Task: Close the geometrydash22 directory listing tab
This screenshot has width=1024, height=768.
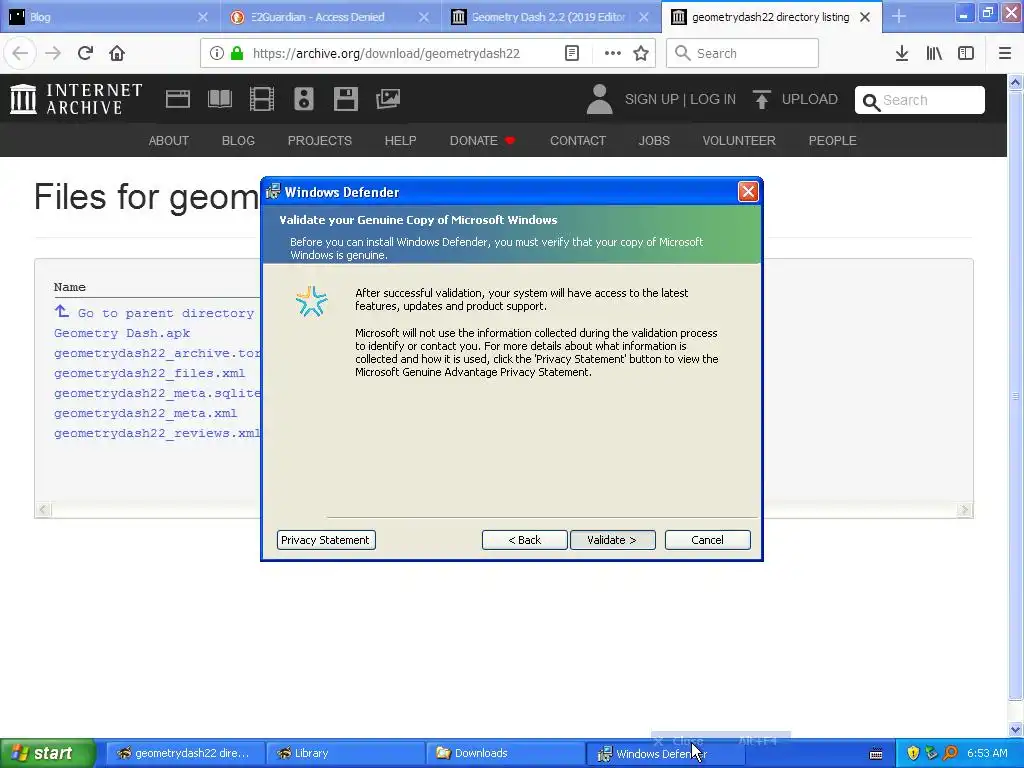Action: (865, 17)
